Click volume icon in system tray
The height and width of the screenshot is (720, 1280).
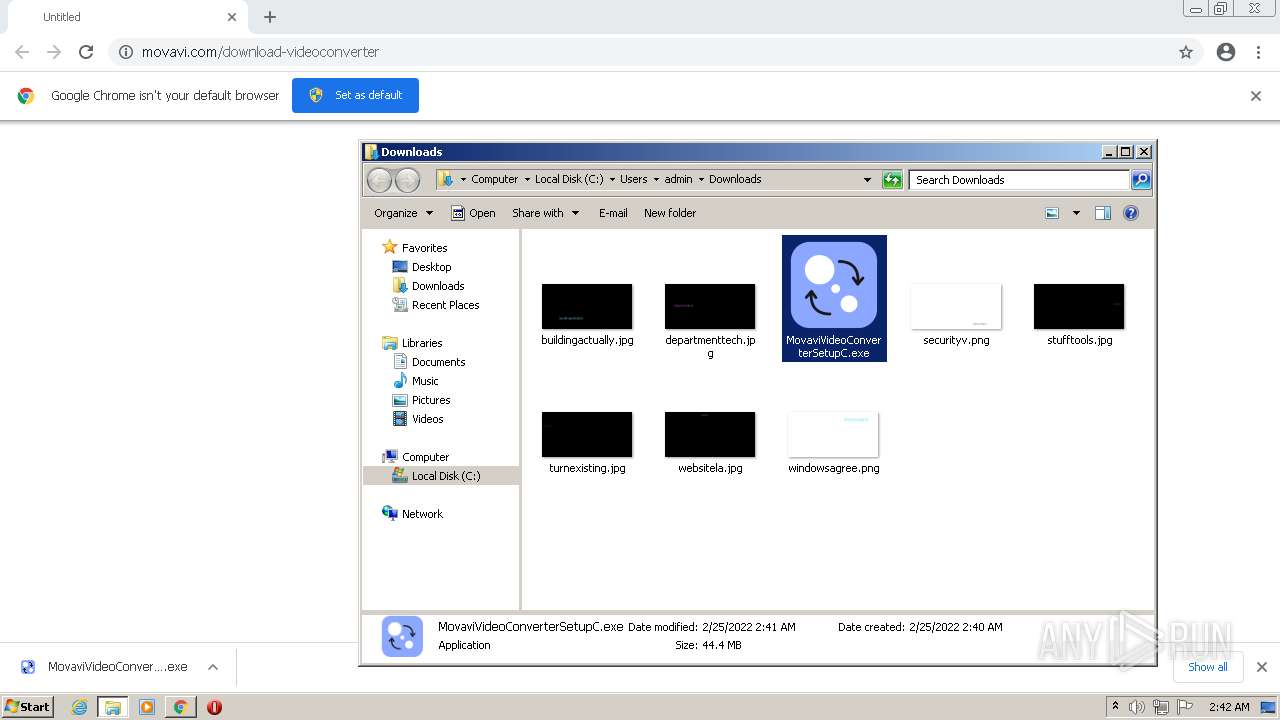click(1137, 707)
